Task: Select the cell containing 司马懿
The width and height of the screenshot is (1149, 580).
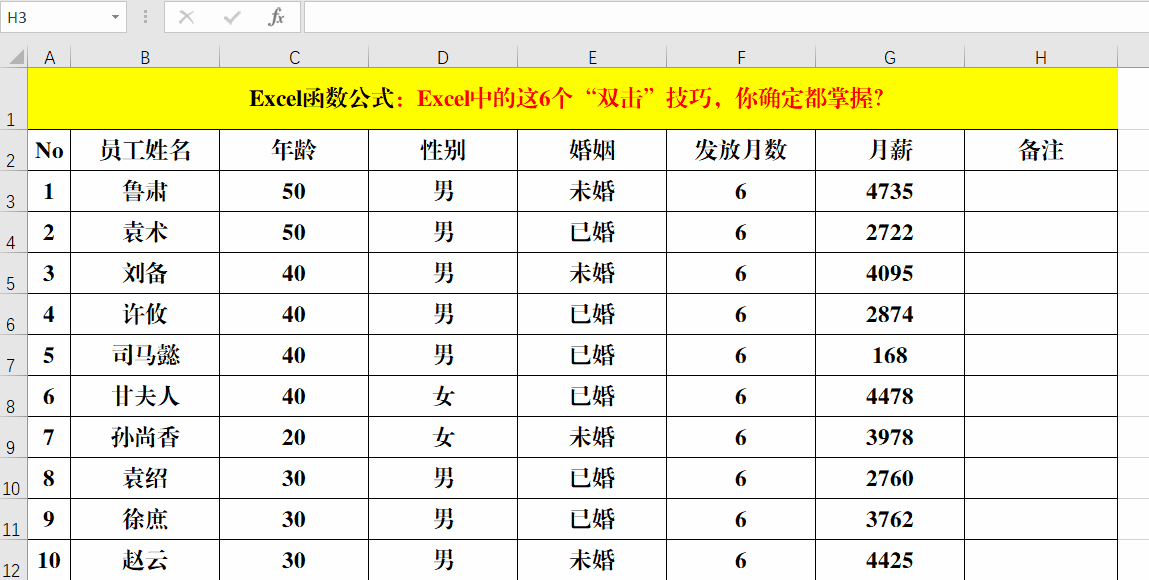Action: (145, 356)
